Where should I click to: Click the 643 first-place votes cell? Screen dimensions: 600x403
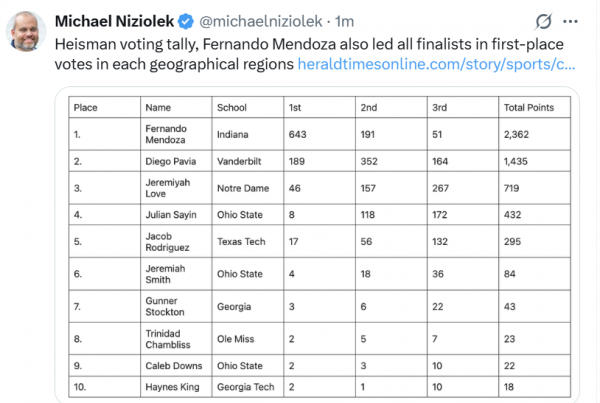[299, 134]
